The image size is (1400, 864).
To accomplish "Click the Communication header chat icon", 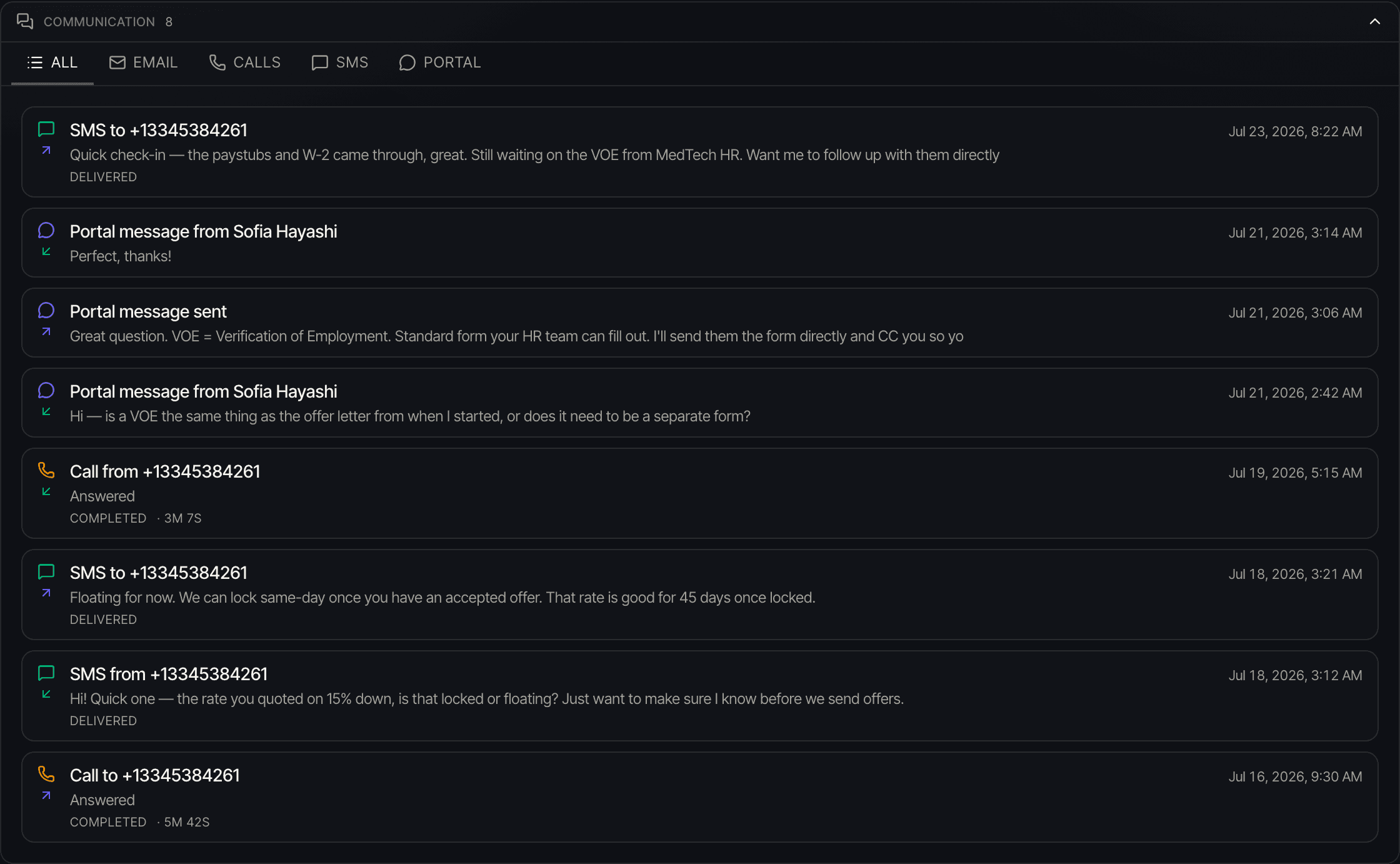I will (x=25, y=21).
